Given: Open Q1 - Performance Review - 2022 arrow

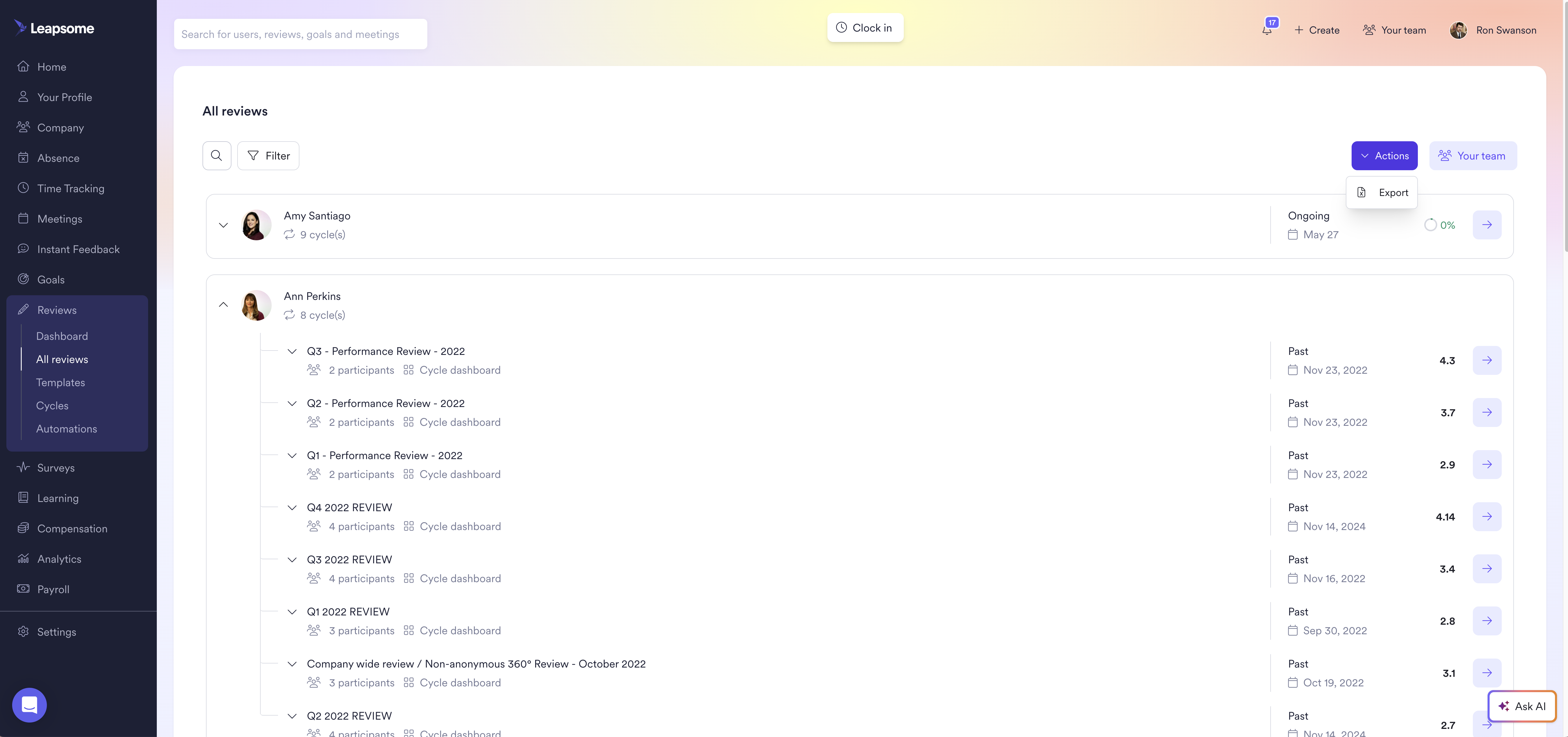Looking at the screenshot, I should (x=1486, y=464).
